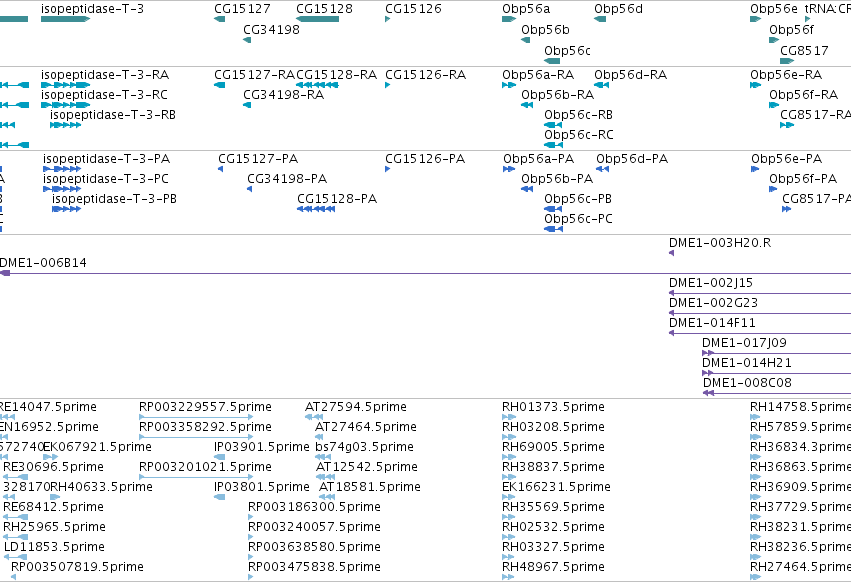
Task: Select the Obp56f gene label
Action: pyautogui.click(x=791, y=30)
